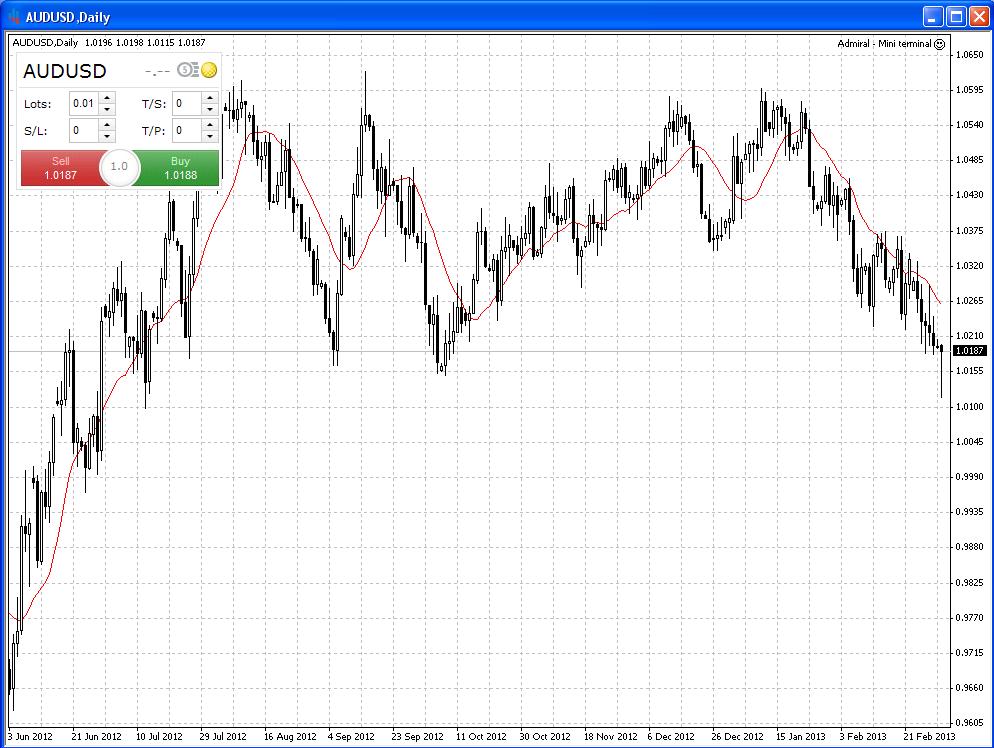The width and height of the screenshot is (994, 748).
Task: Click the 21 Feb 2013 date label
Action: [929, 737]
